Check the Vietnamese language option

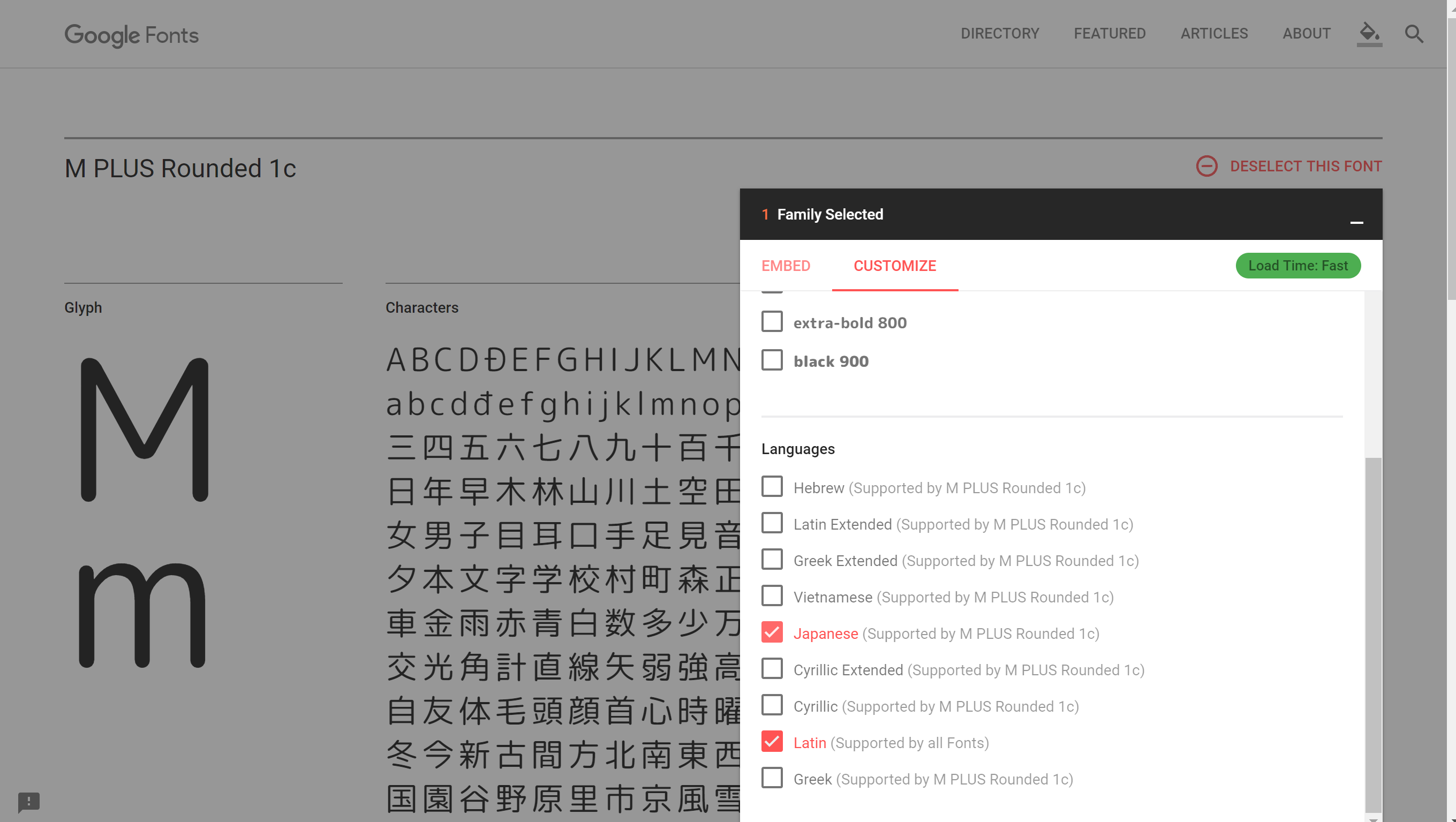coord(772,595)
